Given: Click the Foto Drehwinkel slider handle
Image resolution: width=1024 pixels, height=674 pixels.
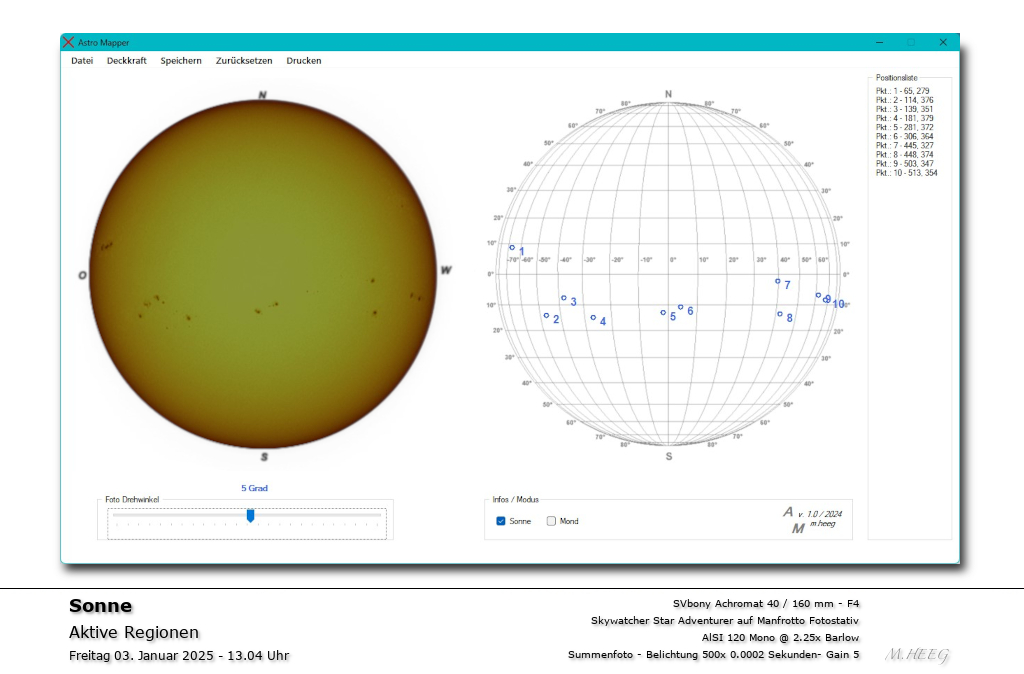Looking at the screenshot, I should 250,514.
